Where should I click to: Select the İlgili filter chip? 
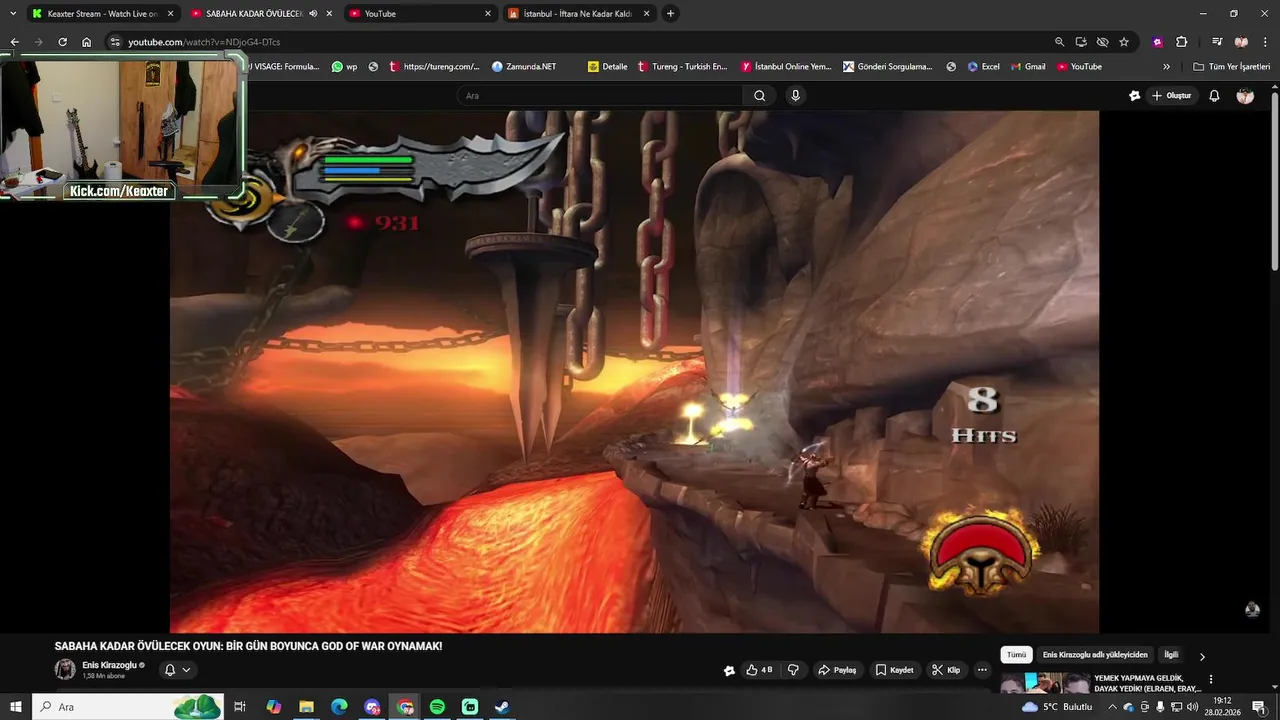click(1171, 655)
